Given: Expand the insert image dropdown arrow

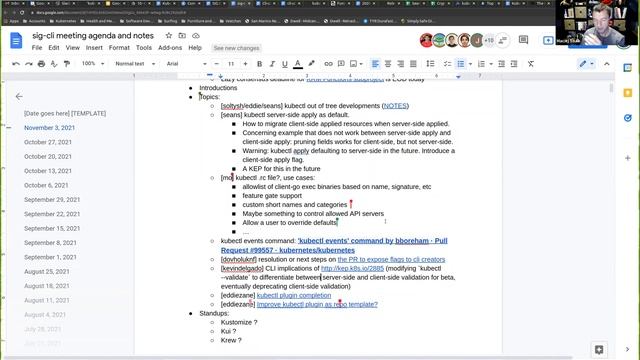Looking at the screenshot, I should coord(361,64).
